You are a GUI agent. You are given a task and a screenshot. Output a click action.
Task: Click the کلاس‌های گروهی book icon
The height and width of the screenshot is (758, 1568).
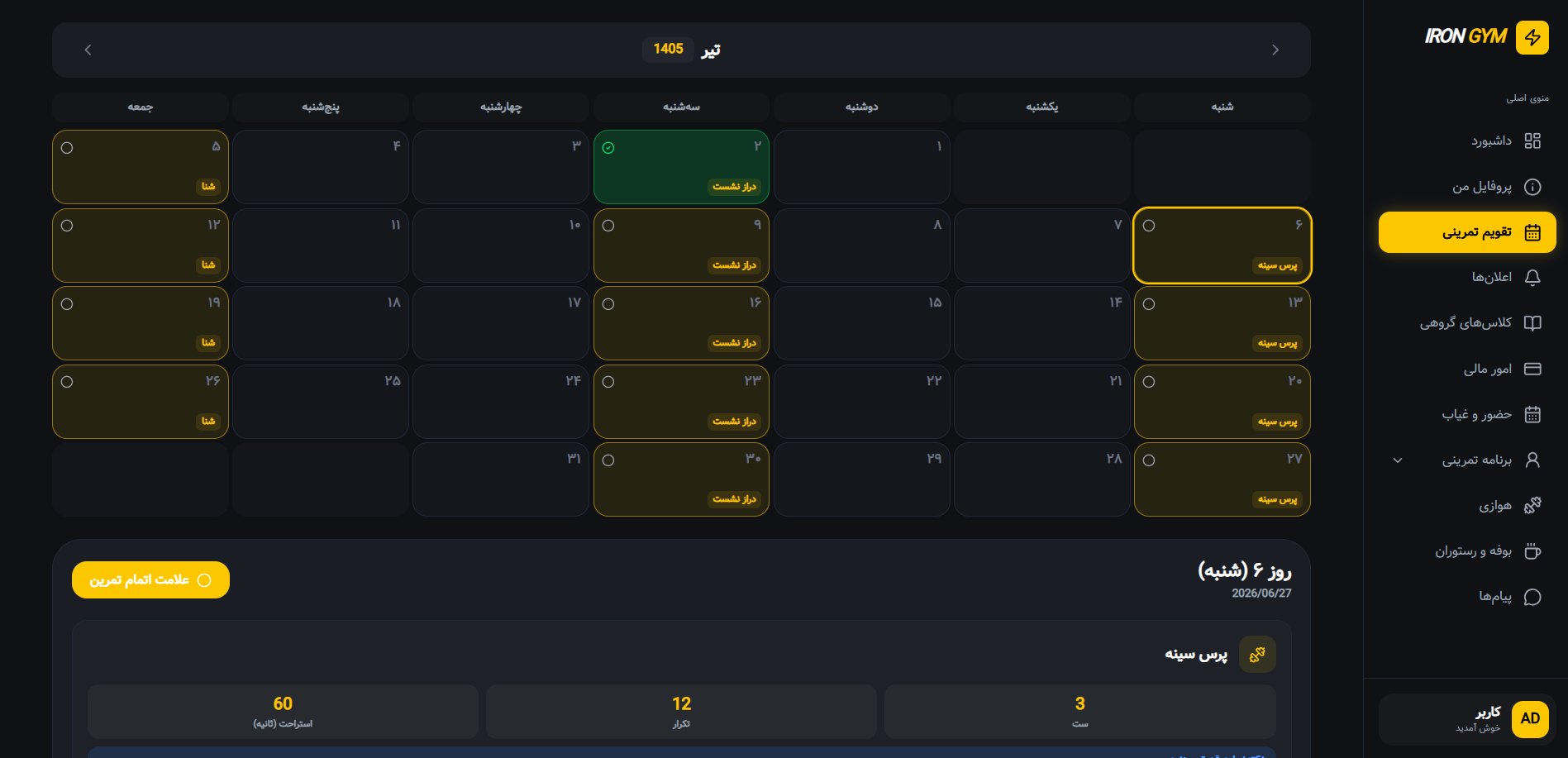tap(1532, 323)
